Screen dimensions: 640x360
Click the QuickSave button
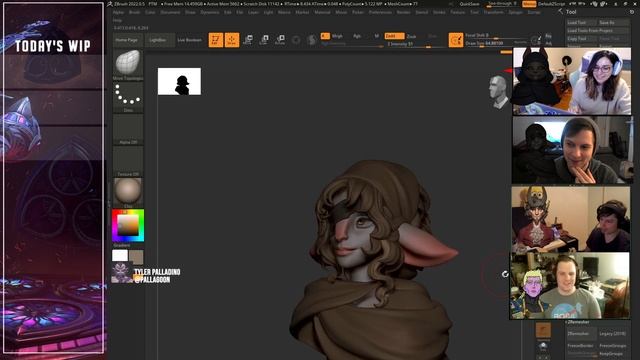[x=469, y=4]
